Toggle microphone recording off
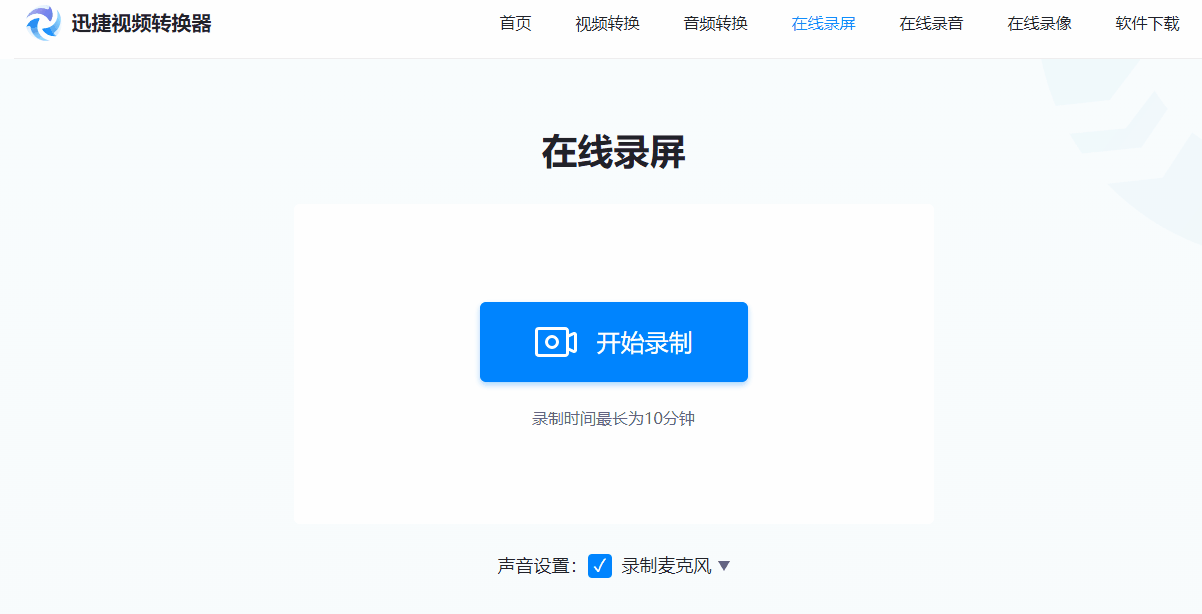 tap(599, 566)
